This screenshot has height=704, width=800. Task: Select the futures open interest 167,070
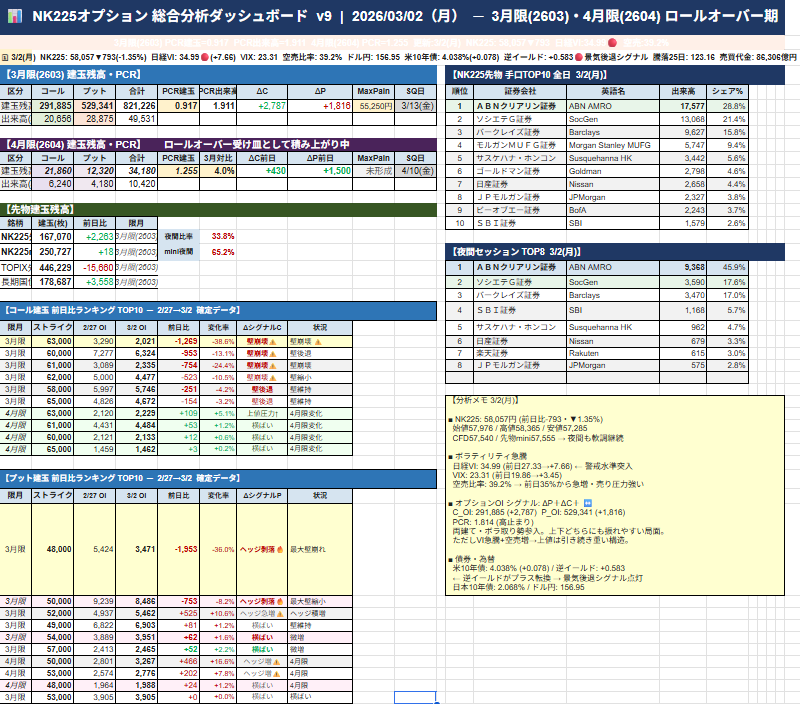click(x=53, y=237)
